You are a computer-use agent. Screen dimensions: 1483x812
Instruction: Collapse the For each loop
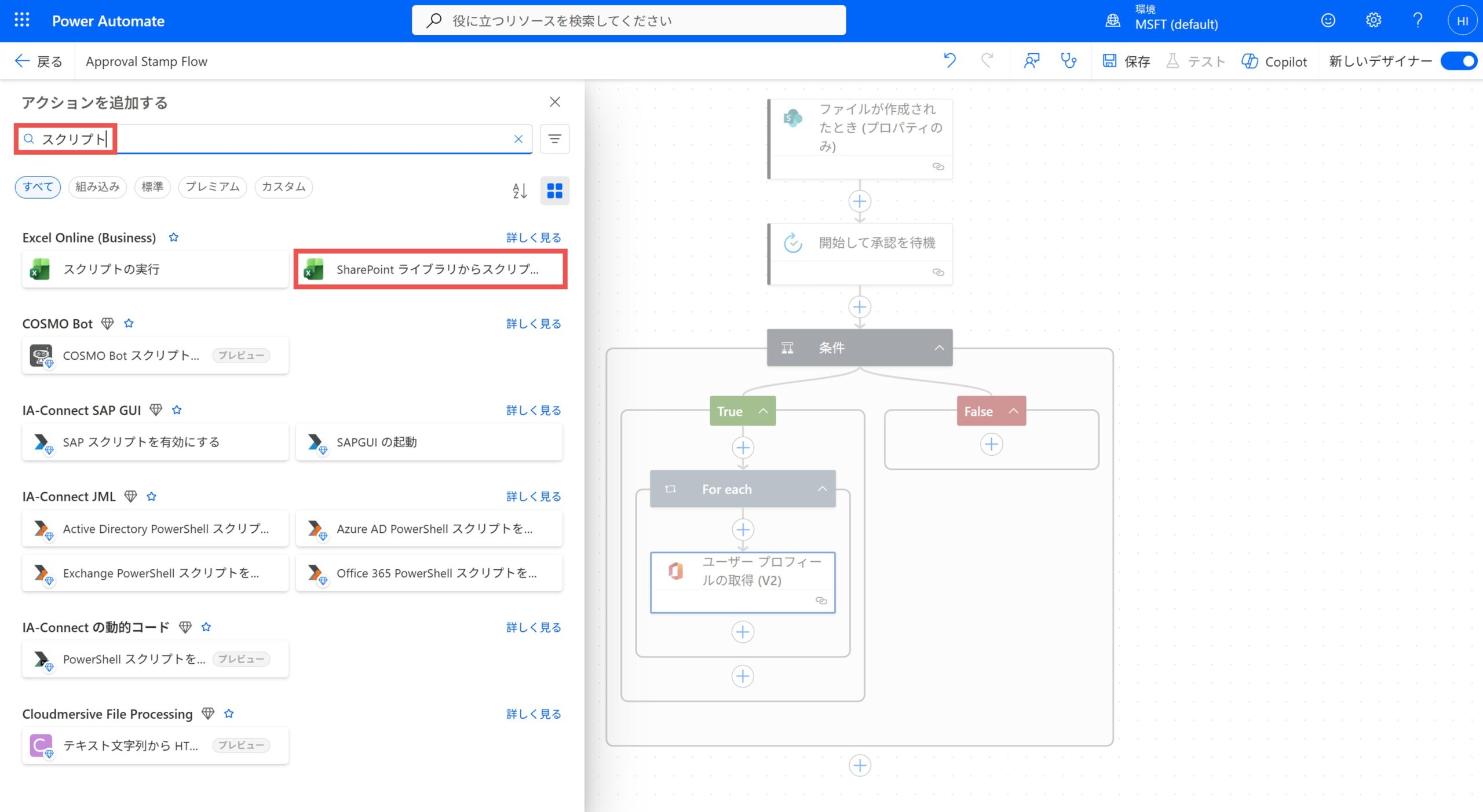tap(821, 489)
